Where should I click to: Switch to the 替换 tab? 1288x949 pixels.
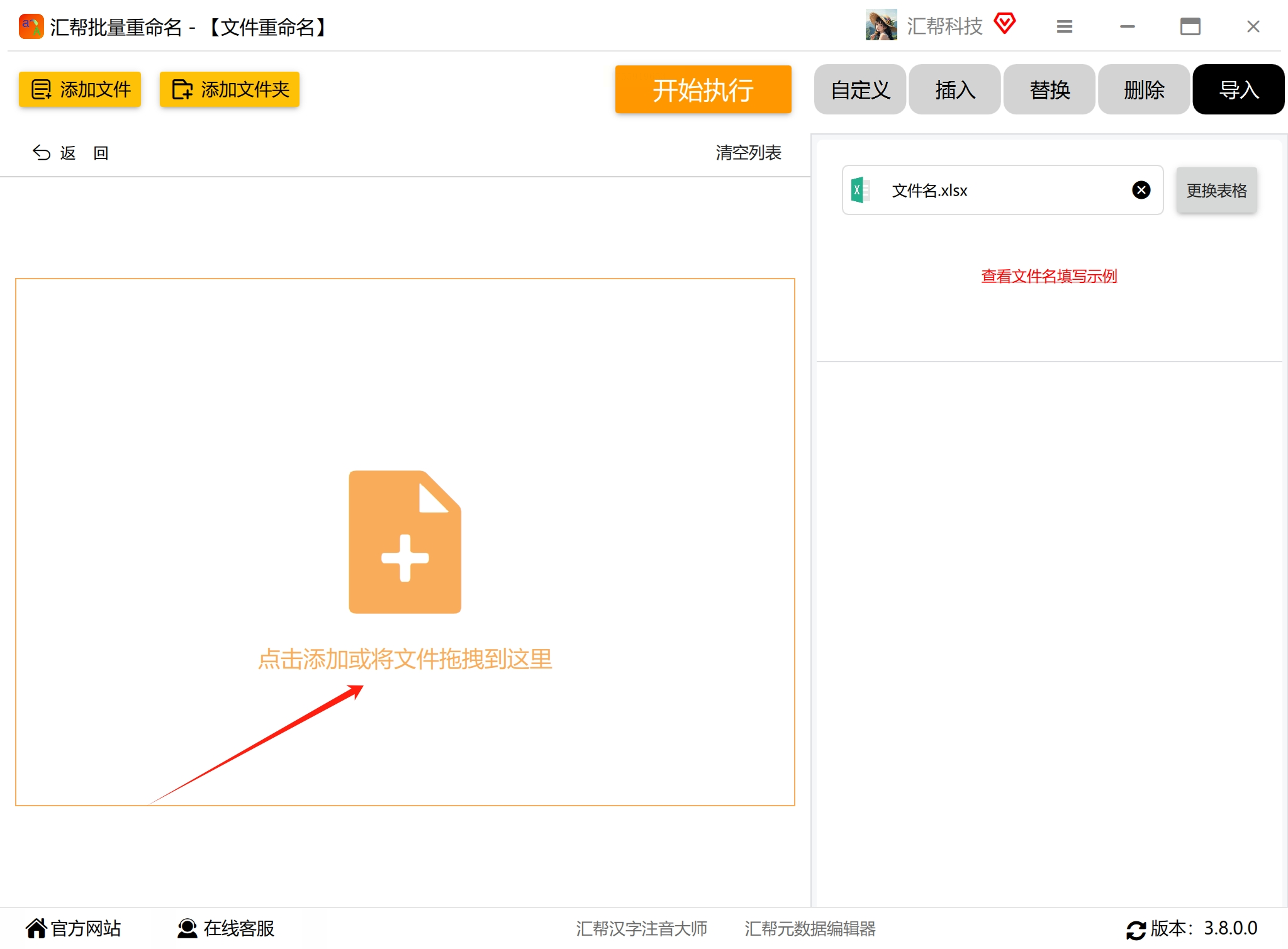pos(1049,89)
